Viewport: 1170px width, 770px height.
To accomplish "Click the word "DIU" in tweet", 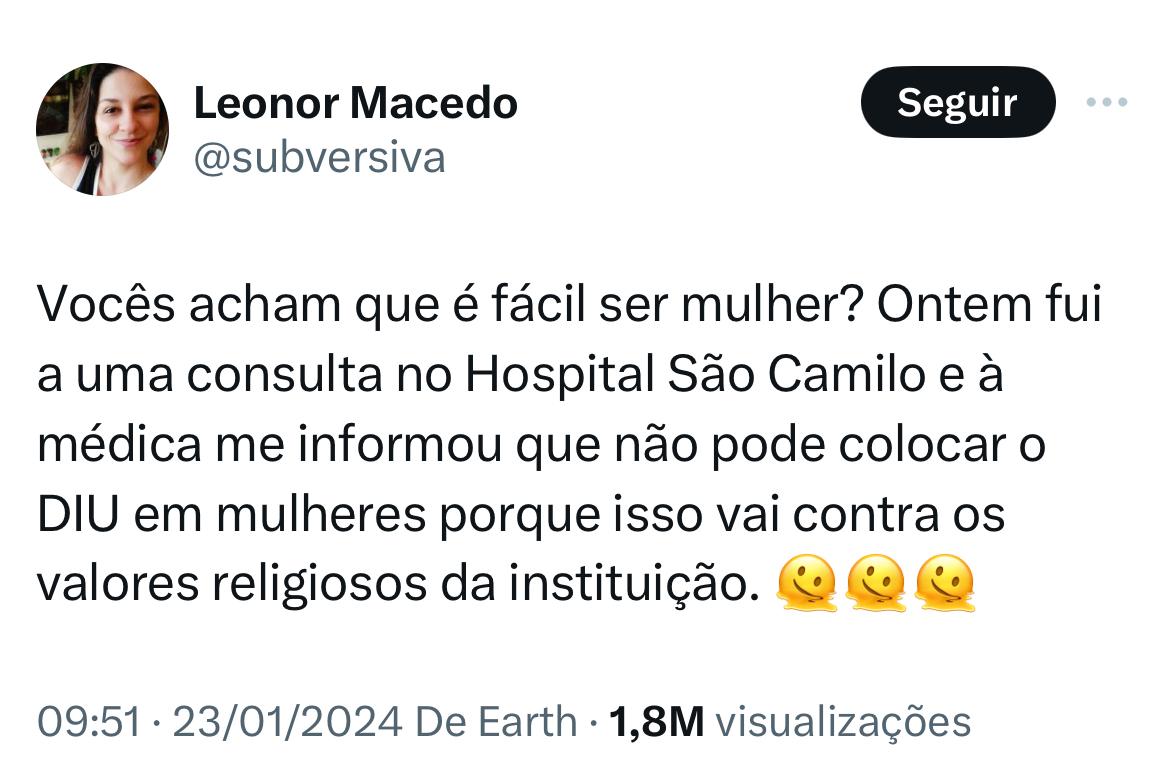I will pos(77,516).
